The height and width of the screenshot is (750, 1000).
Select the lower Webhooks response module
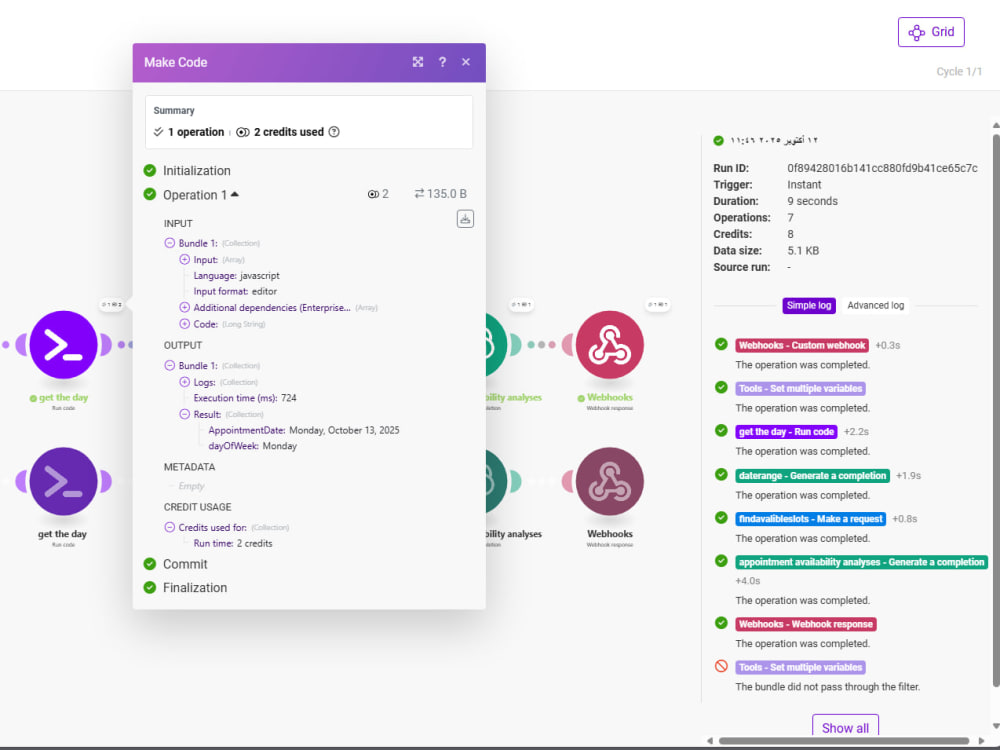(610, 481)
